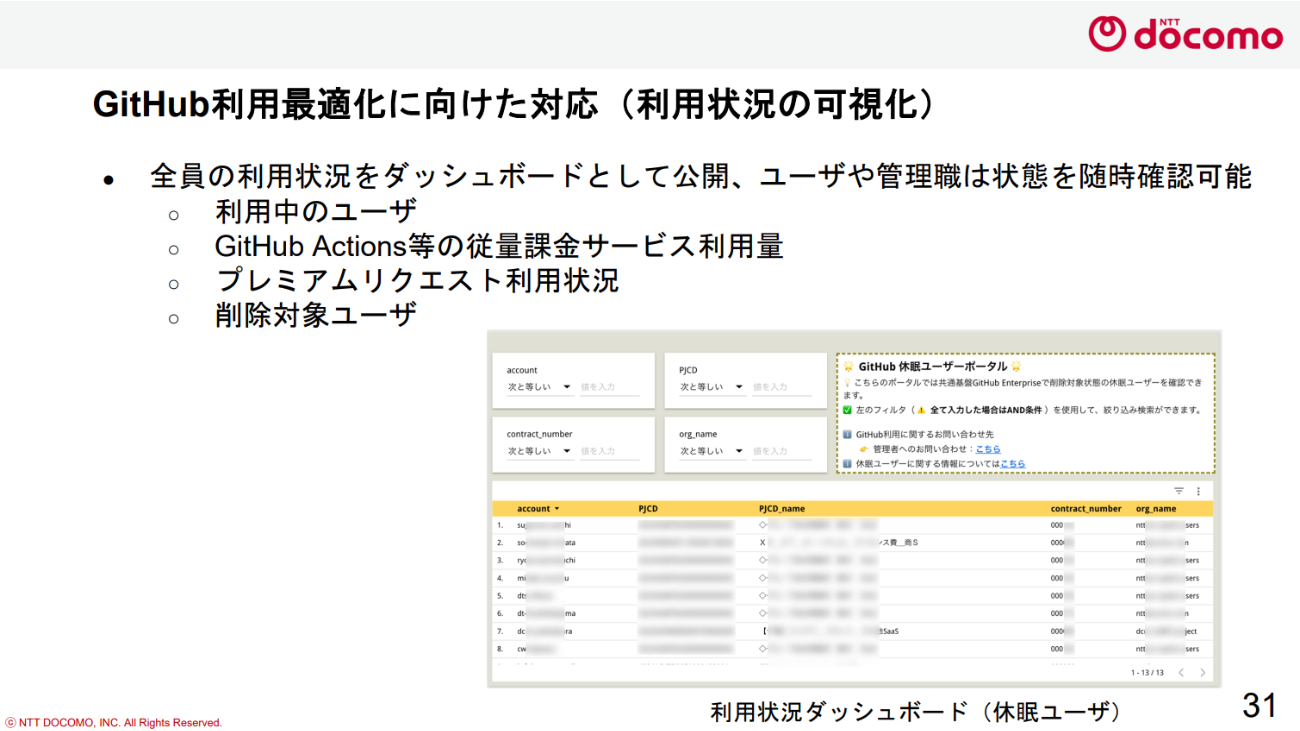Viewport: 1300px width, 731px height.
Task: Click the table filter icon
Action: pyautogui.click(x=1179, y=491)
